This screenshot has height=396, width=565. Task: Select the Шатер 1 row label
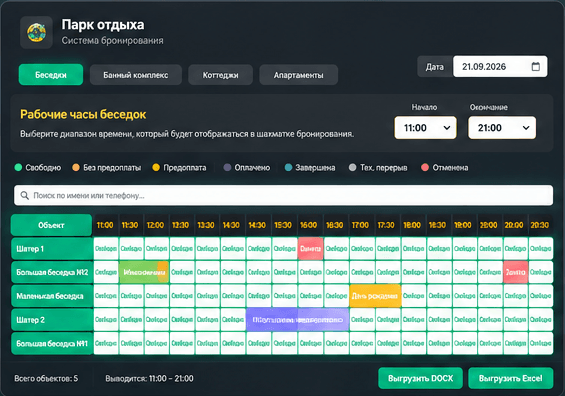pos(52,249)
